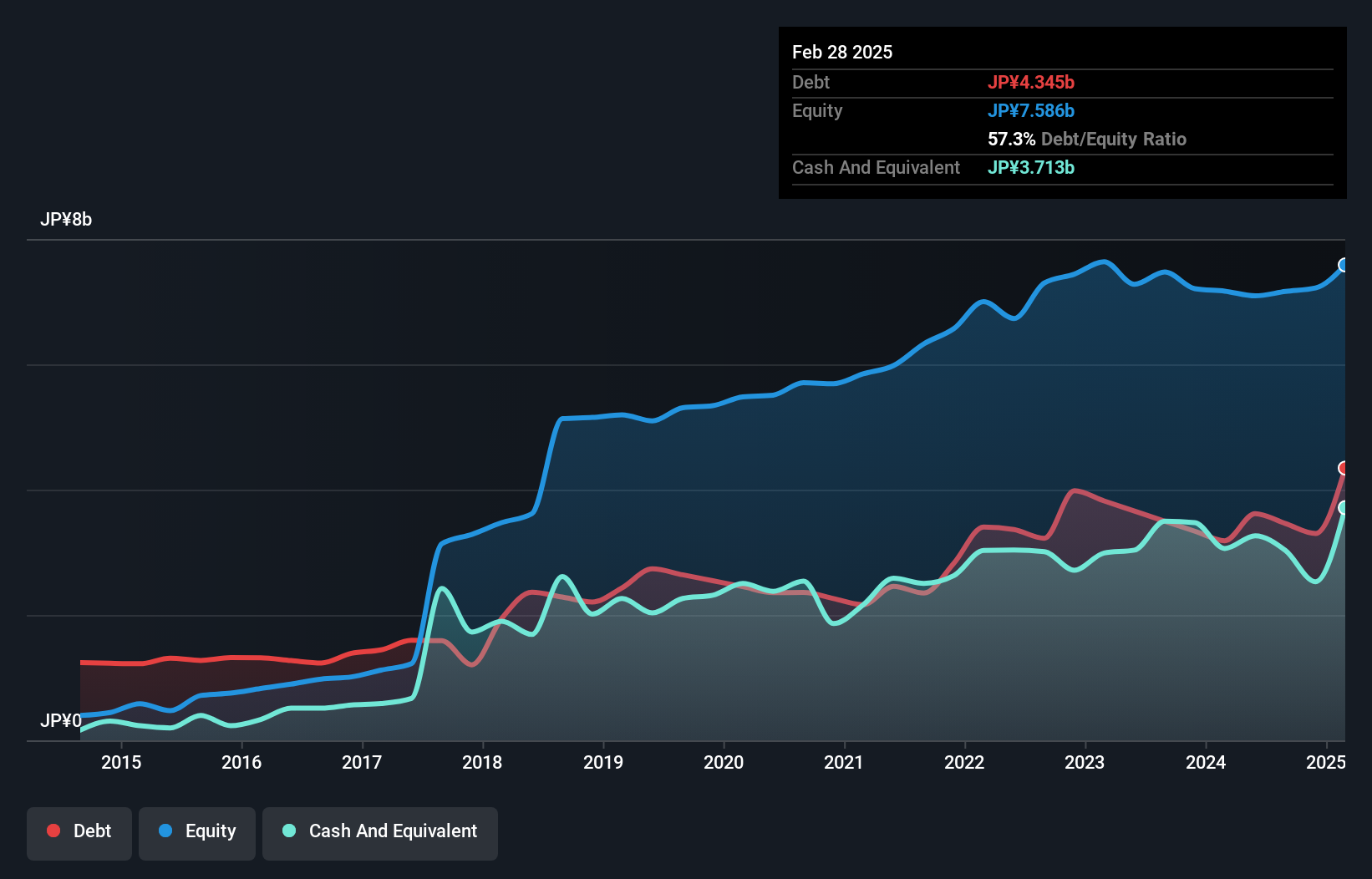Click the 2022 x-axis label
This screenshot has height=879, width=1372.
pos(964,762)
